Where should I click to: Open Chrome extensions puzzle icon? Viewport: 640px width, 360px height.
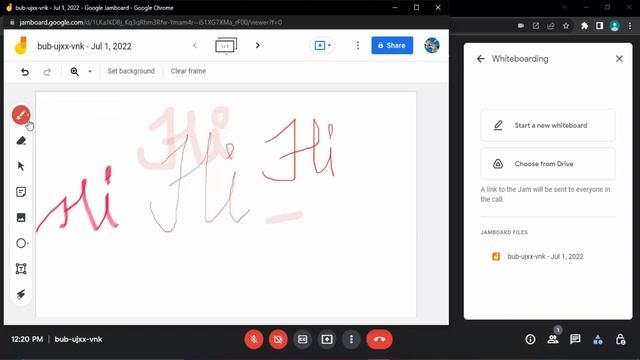click(584, 26)
